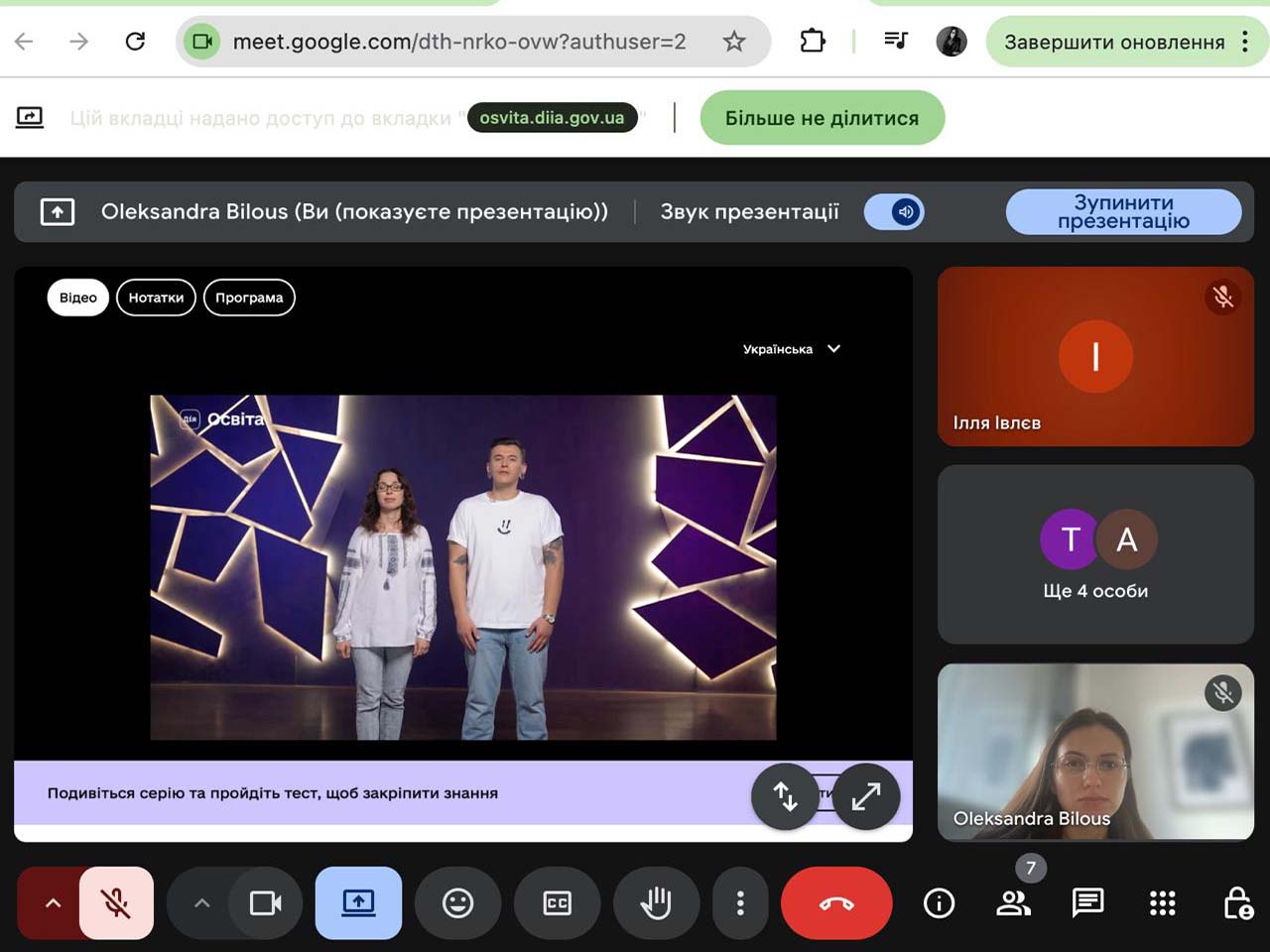
Task: Click Більше не ділитися button
Action: pos(822,118)
